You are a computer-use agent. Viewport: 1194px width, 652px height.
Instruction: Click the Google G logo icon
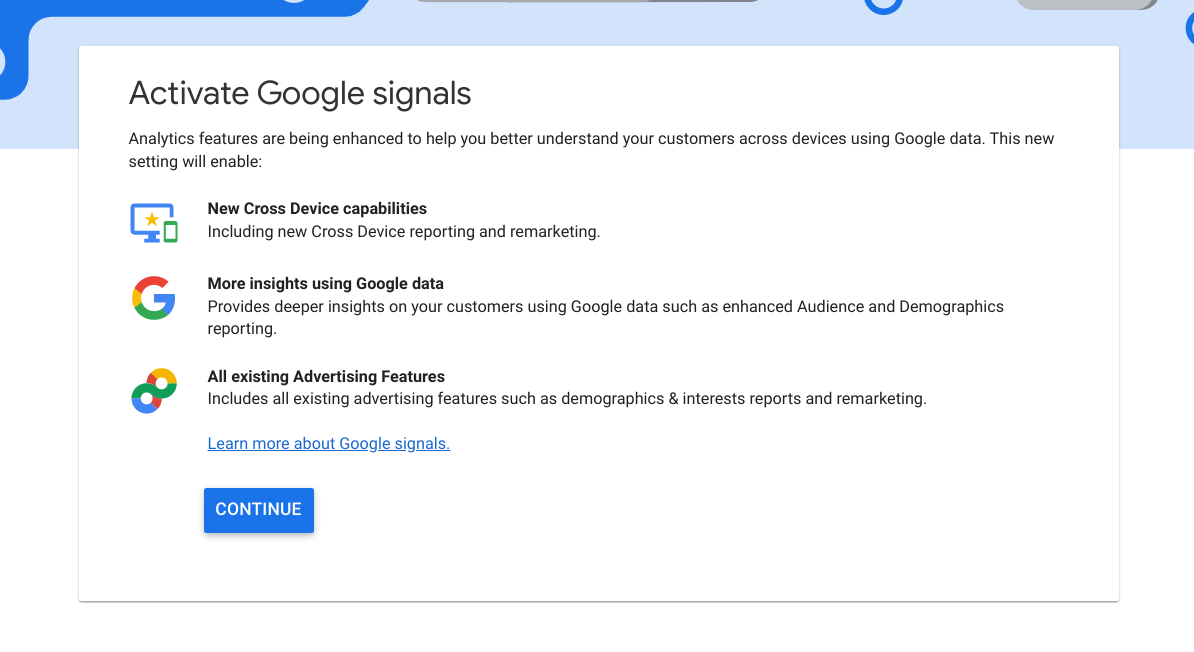tap(154, 298)
